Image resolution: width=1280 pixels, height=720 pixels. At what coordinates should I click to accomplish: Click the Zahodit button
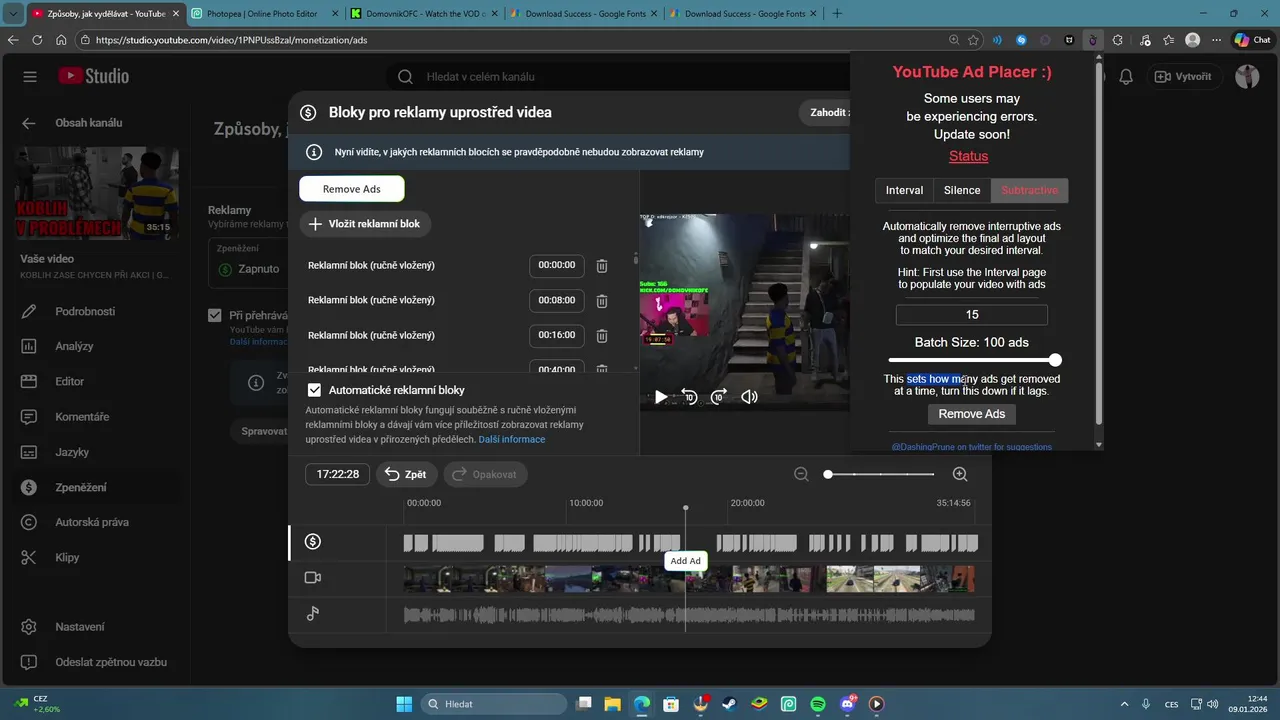pos(826,112)
